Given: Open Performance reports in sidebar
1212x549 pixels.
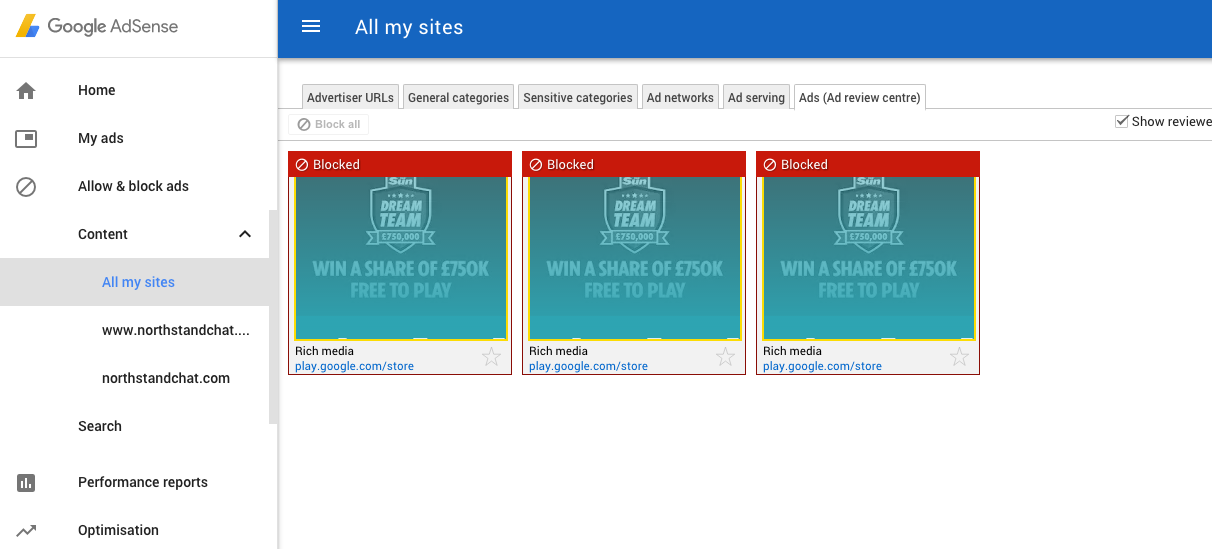Looking at the screenshot, I should 143,482.
